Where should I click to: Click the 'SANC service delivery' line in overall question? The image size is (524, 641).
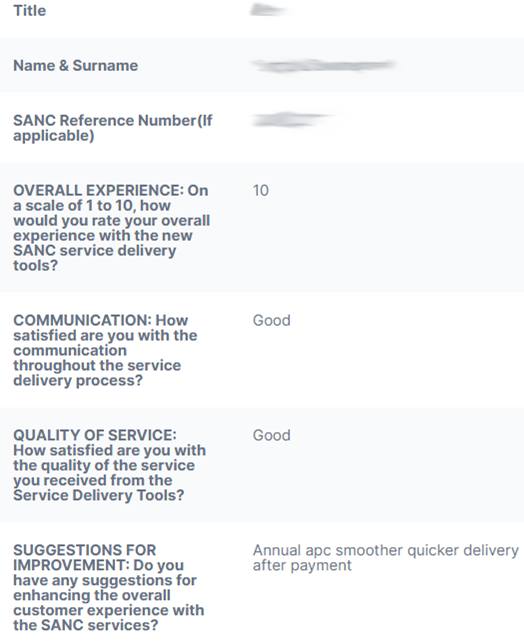coord(94,251)
